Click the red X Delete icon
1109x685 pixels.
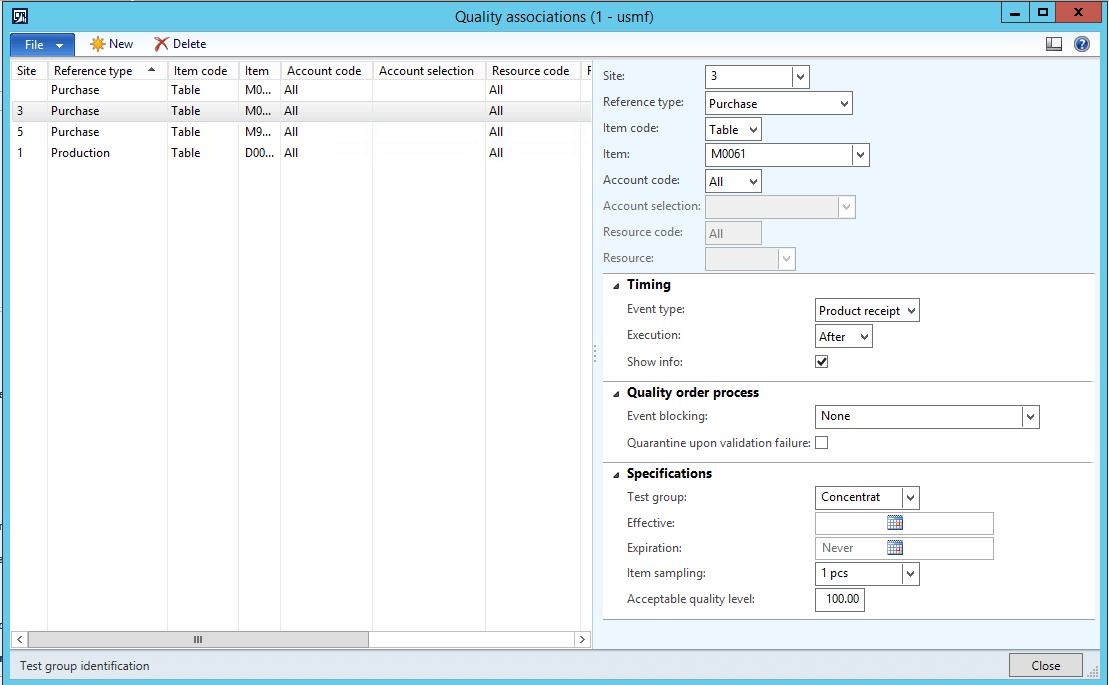pyautogui.click(x=179, y=44)
